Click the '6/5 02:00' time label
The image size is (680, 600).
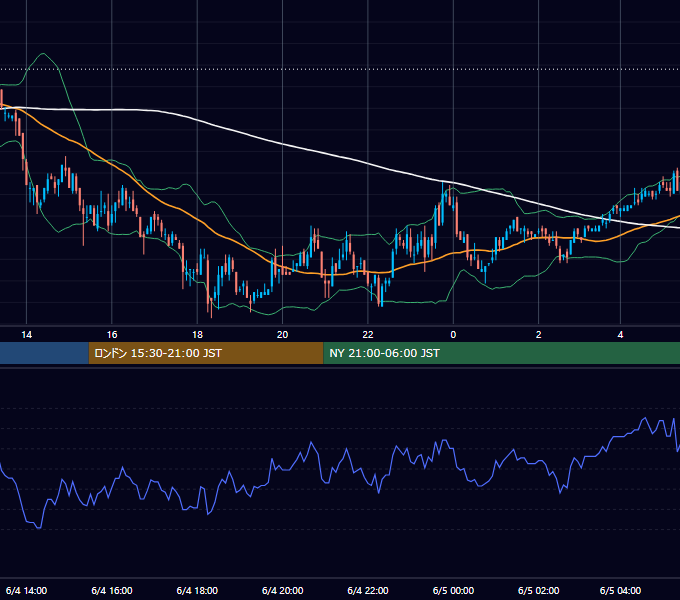pos(539,590)
